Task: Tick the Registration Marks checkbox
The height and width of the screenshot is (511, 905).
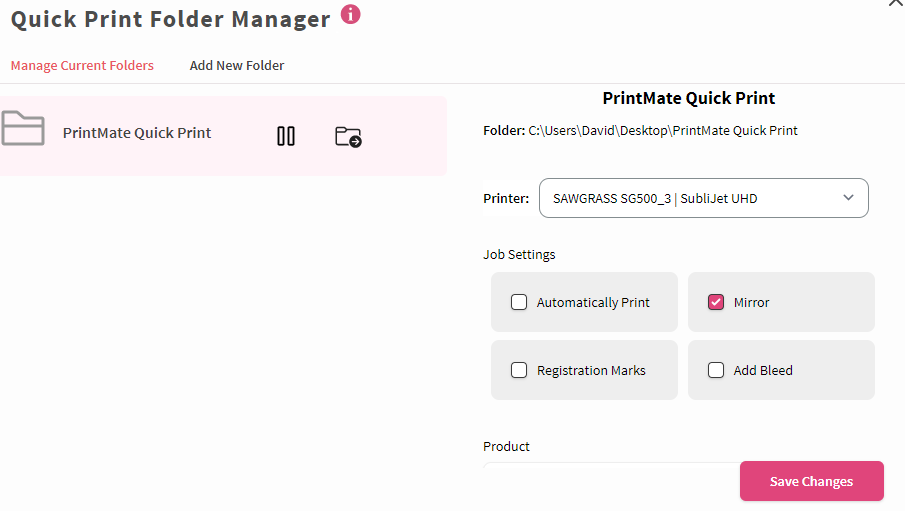Action: coord(519,370)
